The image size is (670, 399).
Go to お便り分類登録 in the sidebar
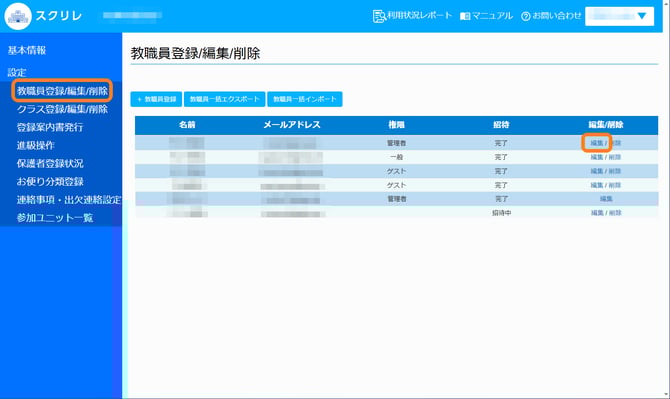coord(50,182)
